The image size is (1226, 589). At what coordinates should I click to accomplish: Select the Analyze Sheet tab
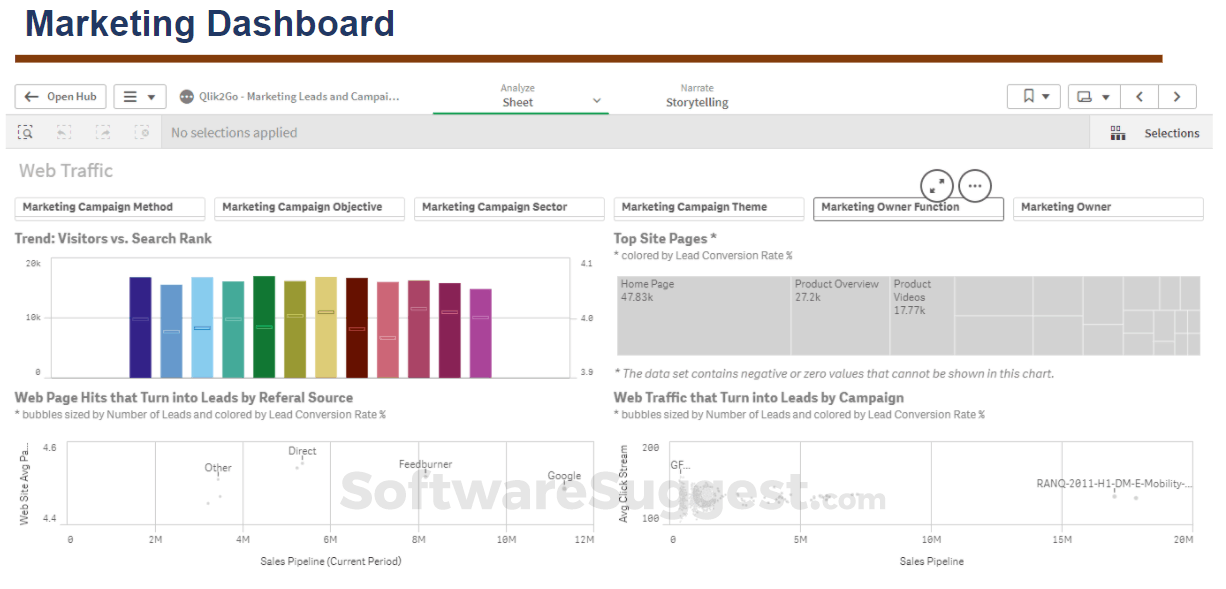coord(518,96)
